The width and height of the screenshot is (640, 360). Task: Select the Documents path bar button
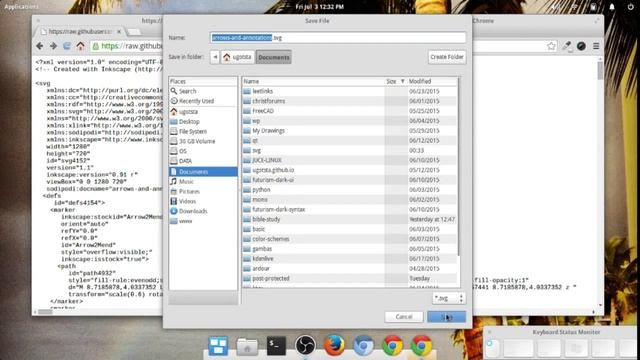click(273, 57)
